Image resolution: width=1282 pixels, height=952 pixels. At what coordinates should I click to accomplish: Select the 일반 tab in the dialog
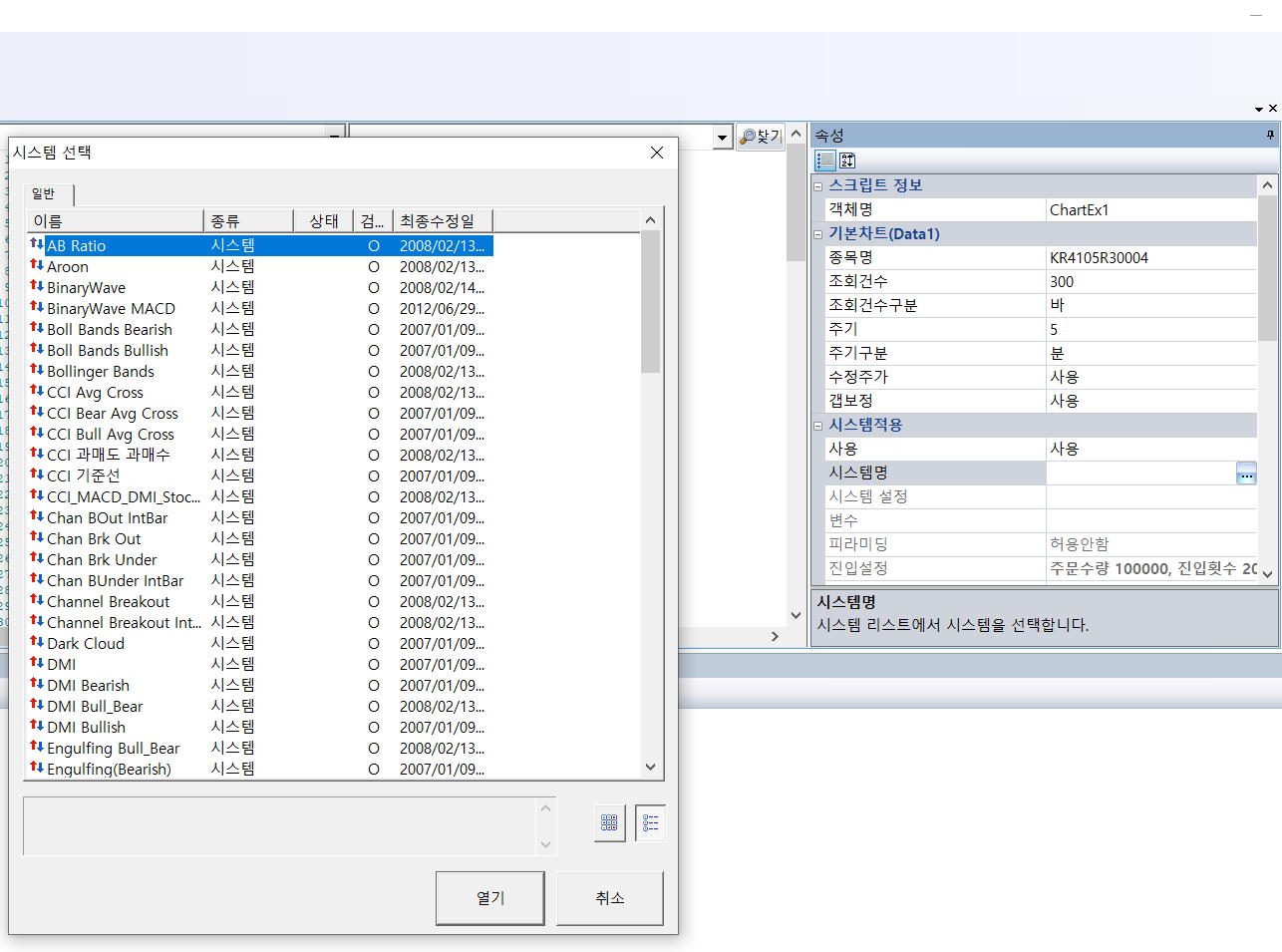[x=44, y=193]
